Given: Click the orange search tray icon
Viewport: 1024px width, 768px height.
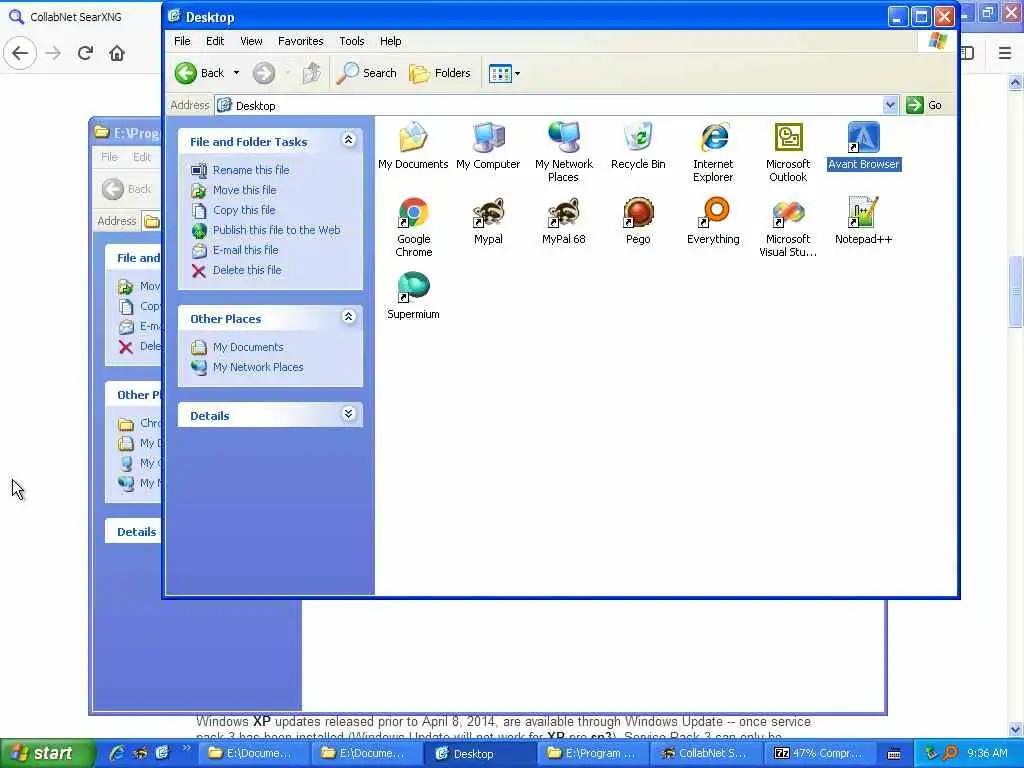Looking at the screenshot, I should (950, 753).
